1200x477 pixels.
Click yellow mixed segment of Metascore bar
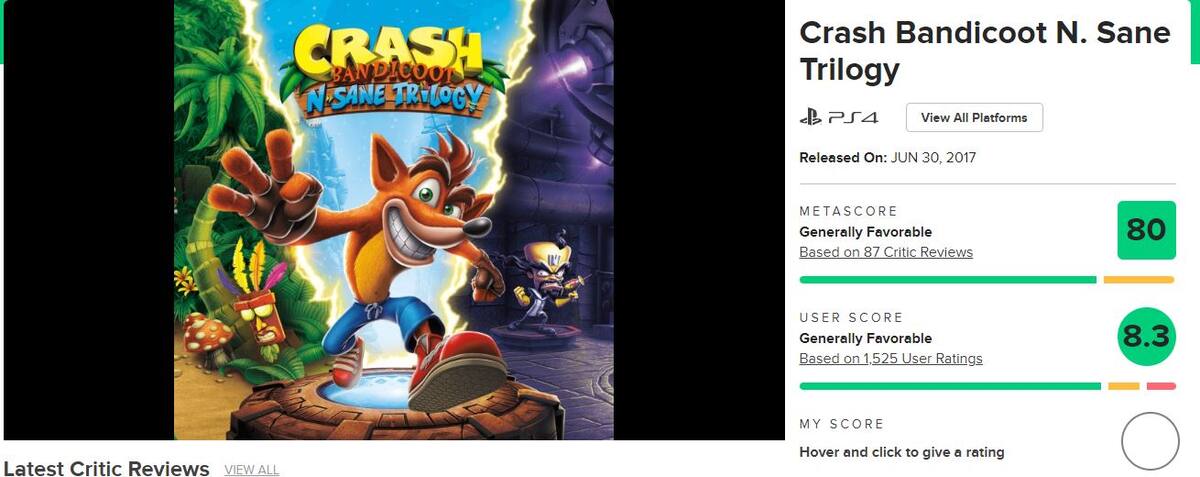coord(1139,280)
